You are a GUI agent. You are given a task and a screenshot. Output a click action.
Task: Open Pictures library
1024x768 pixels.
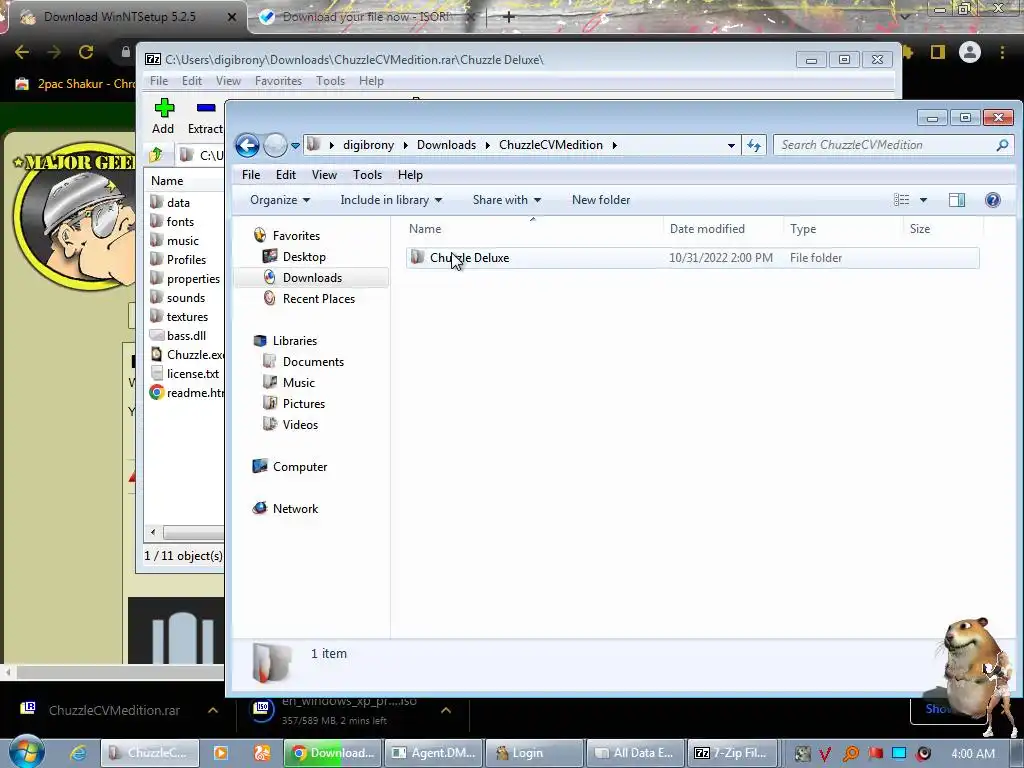[304, 404]
